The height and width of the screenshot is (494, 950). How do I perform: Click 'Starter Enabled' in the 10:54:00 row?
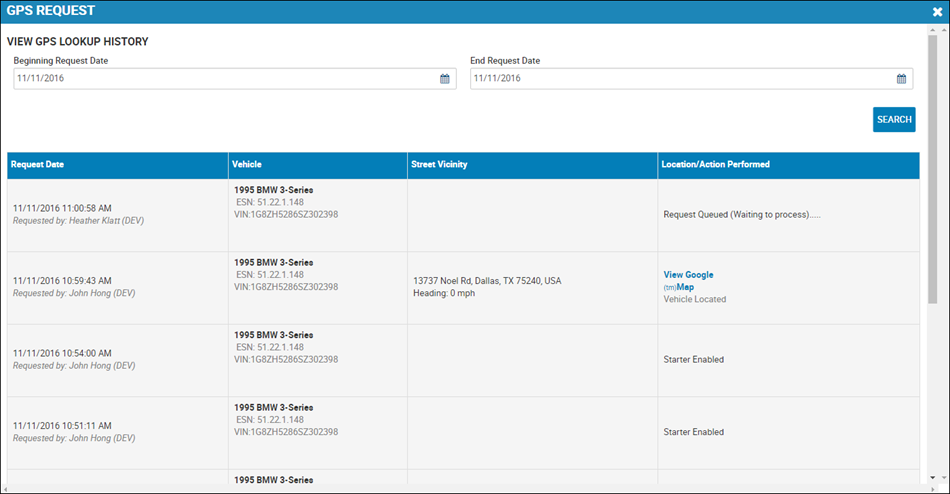(694, 359)
